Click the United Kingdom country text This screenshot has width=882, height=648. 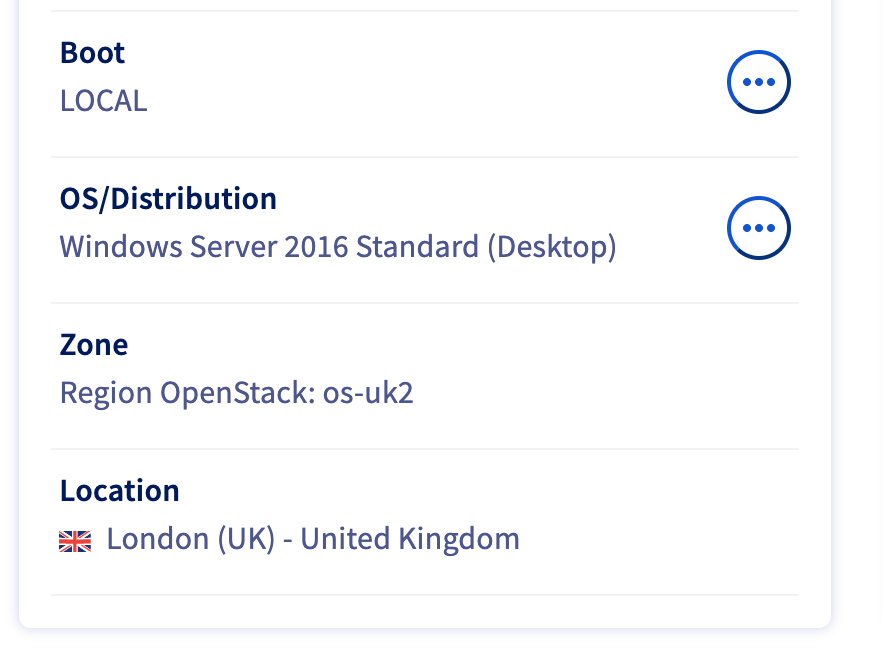pos(410,539)
